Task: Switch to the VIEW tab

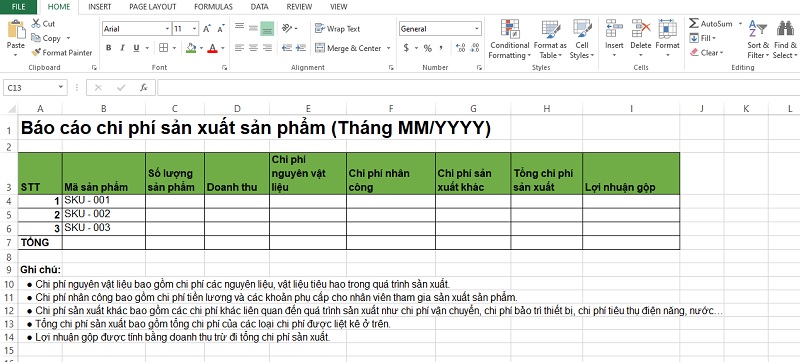Action: [x=339, y=7]
